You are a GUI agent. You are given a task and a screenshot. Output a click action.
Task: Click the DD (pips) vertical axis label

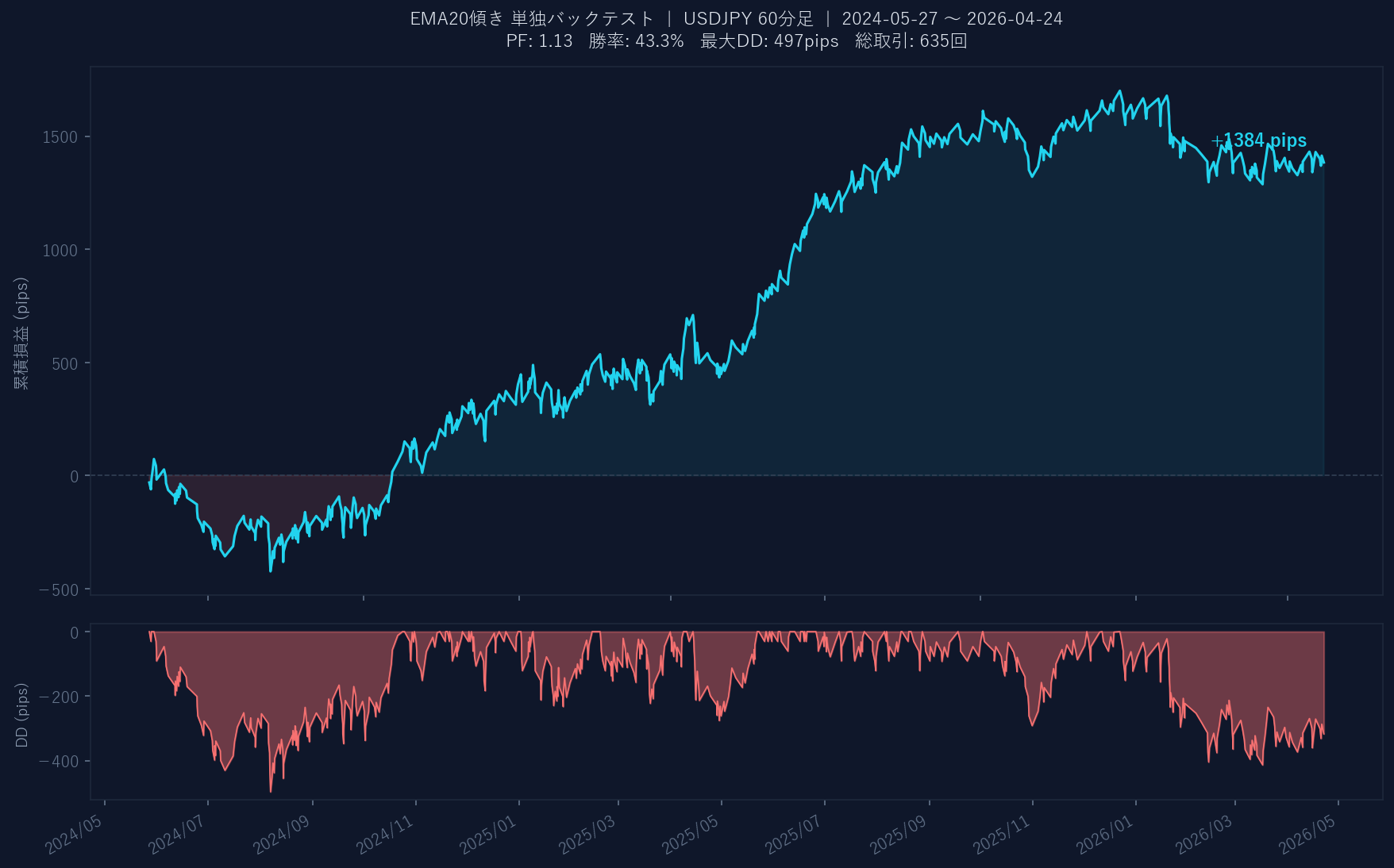[21, 714]
